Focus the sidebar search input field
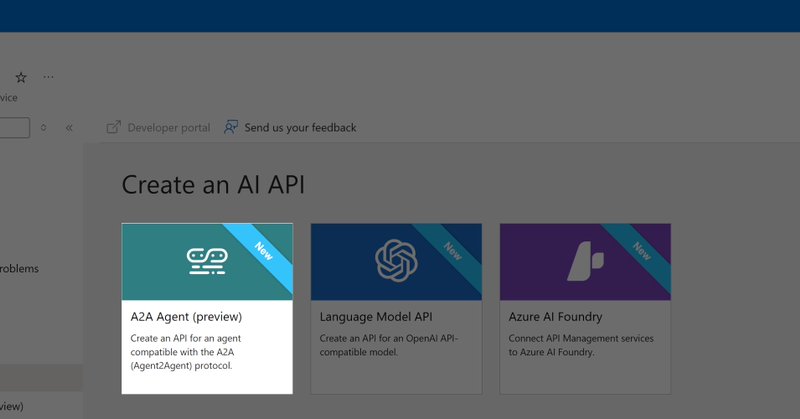This screenshot has height=419, width=800. [x=14, y=128]
